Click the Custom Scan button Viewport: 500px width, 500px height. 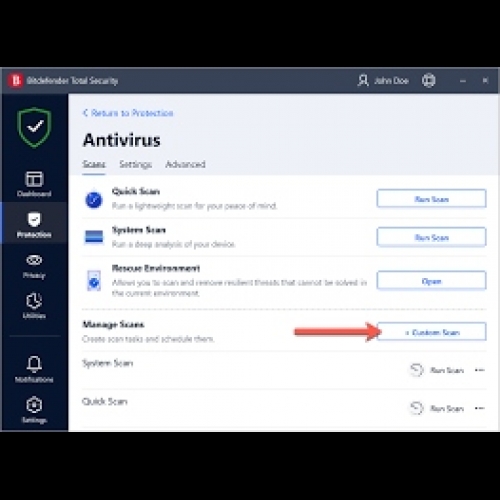(432, 332)
